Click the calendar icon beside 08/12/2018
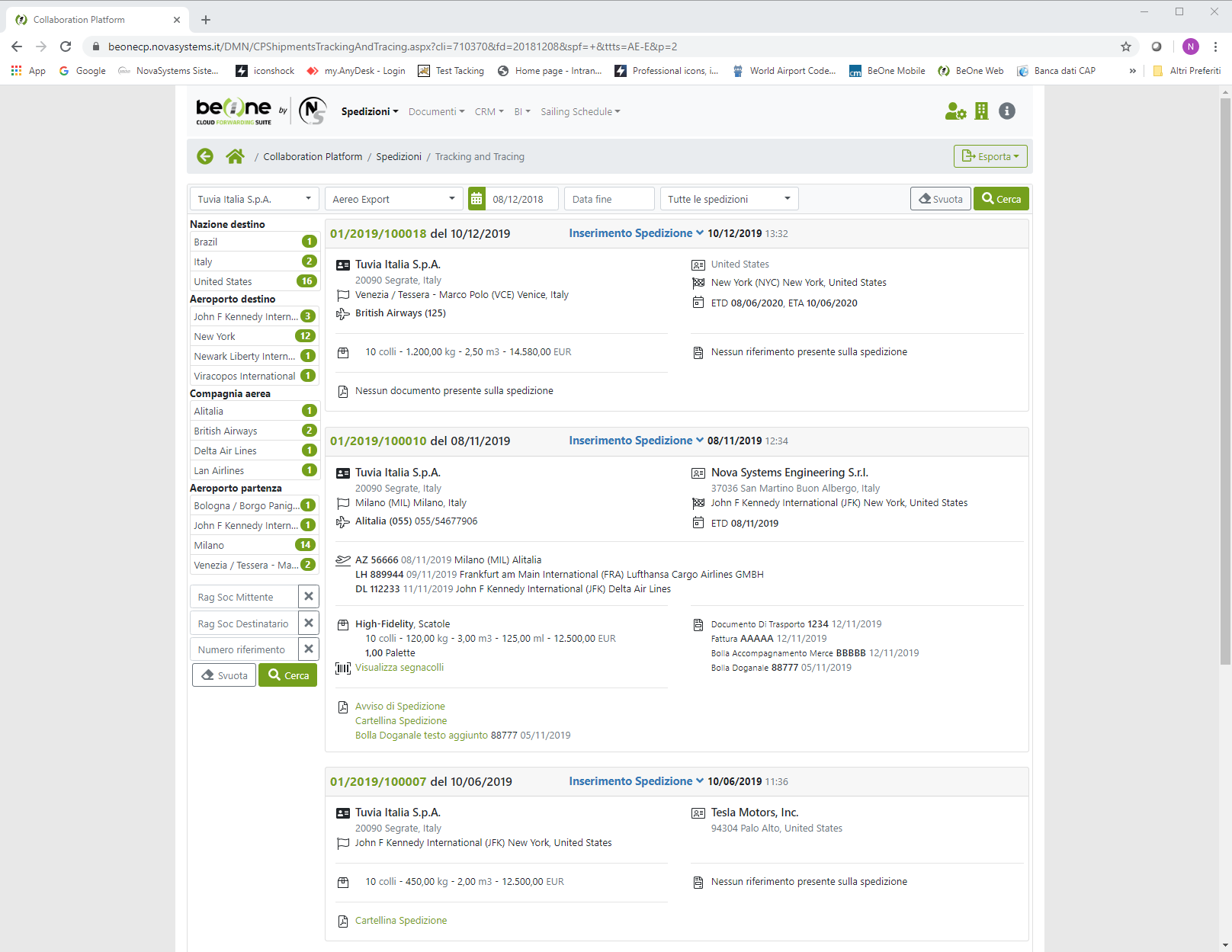This screenshot has height=952, width=1232. coord(476,199)
